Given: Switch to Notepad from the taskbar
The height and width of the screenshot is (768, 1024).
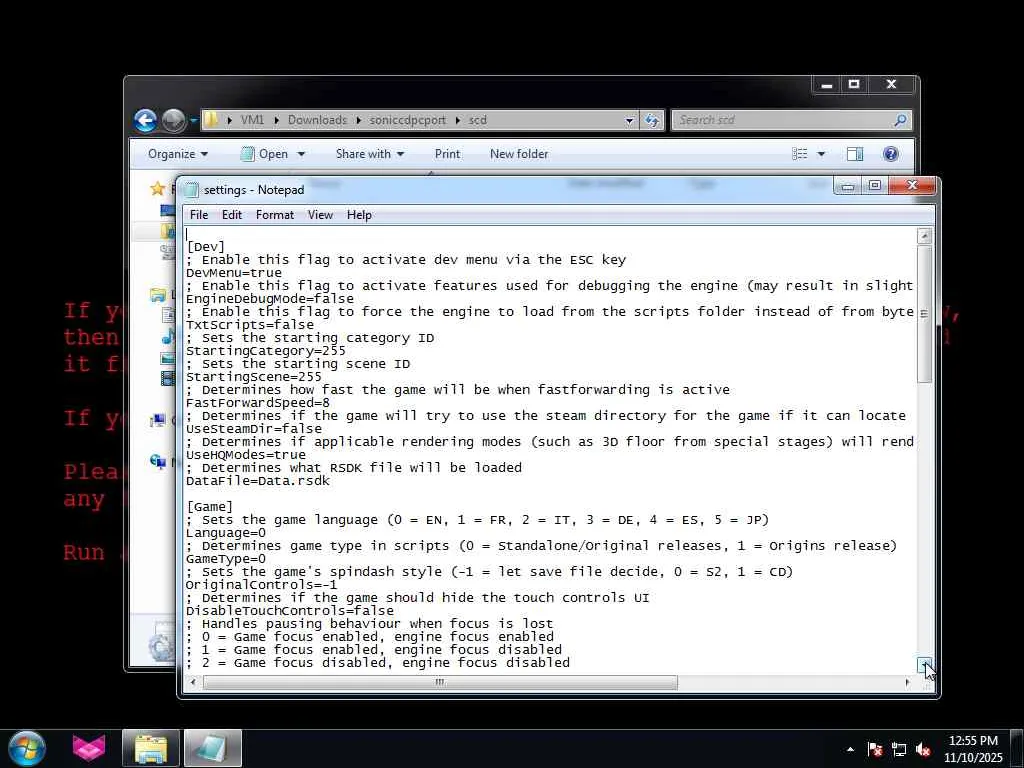Looking at the screenshot, I should click(213, 748).
